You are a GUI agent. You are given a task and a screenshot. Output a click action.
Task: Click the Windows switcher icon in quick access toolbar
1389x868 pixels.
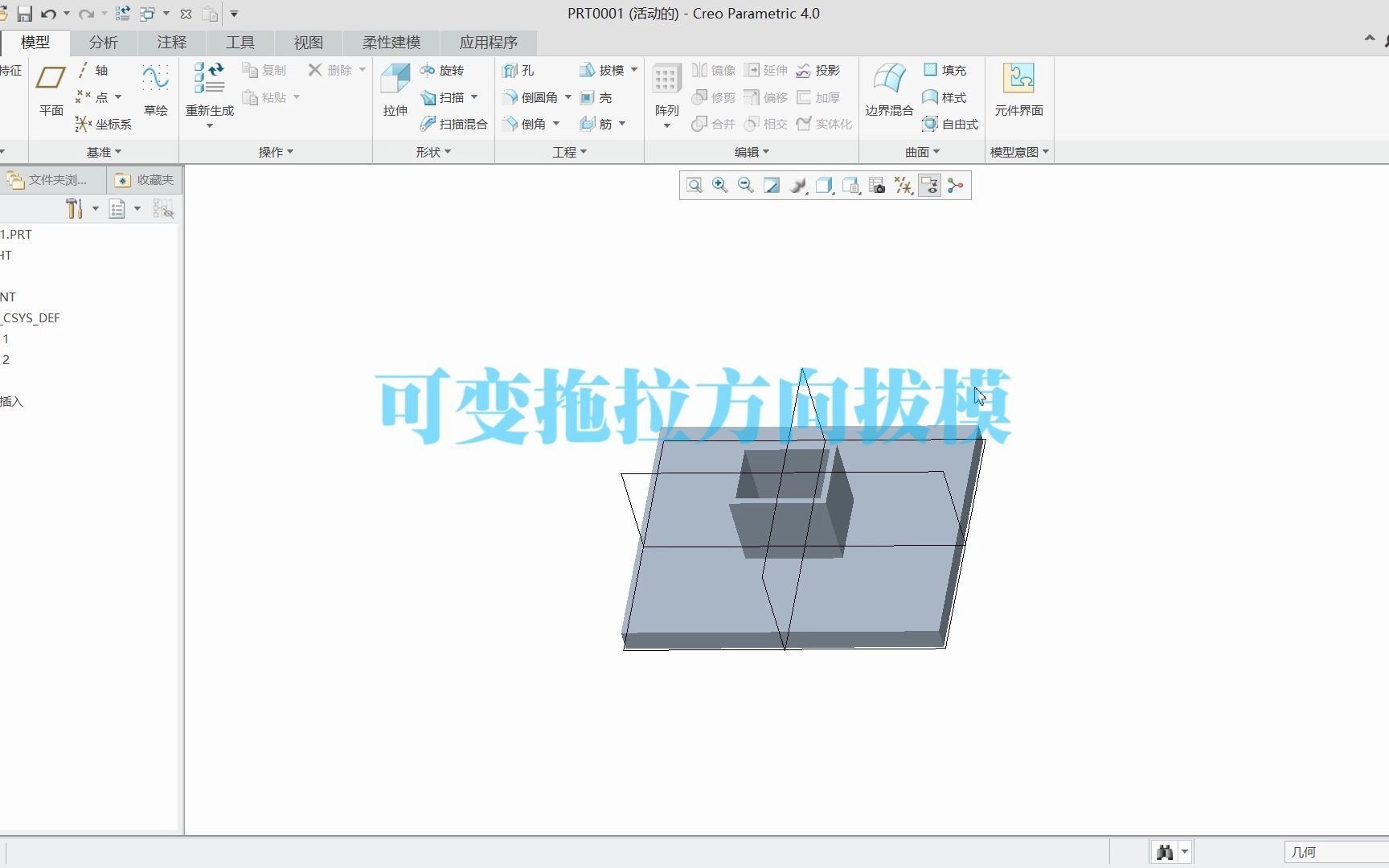tap(147, 14)
